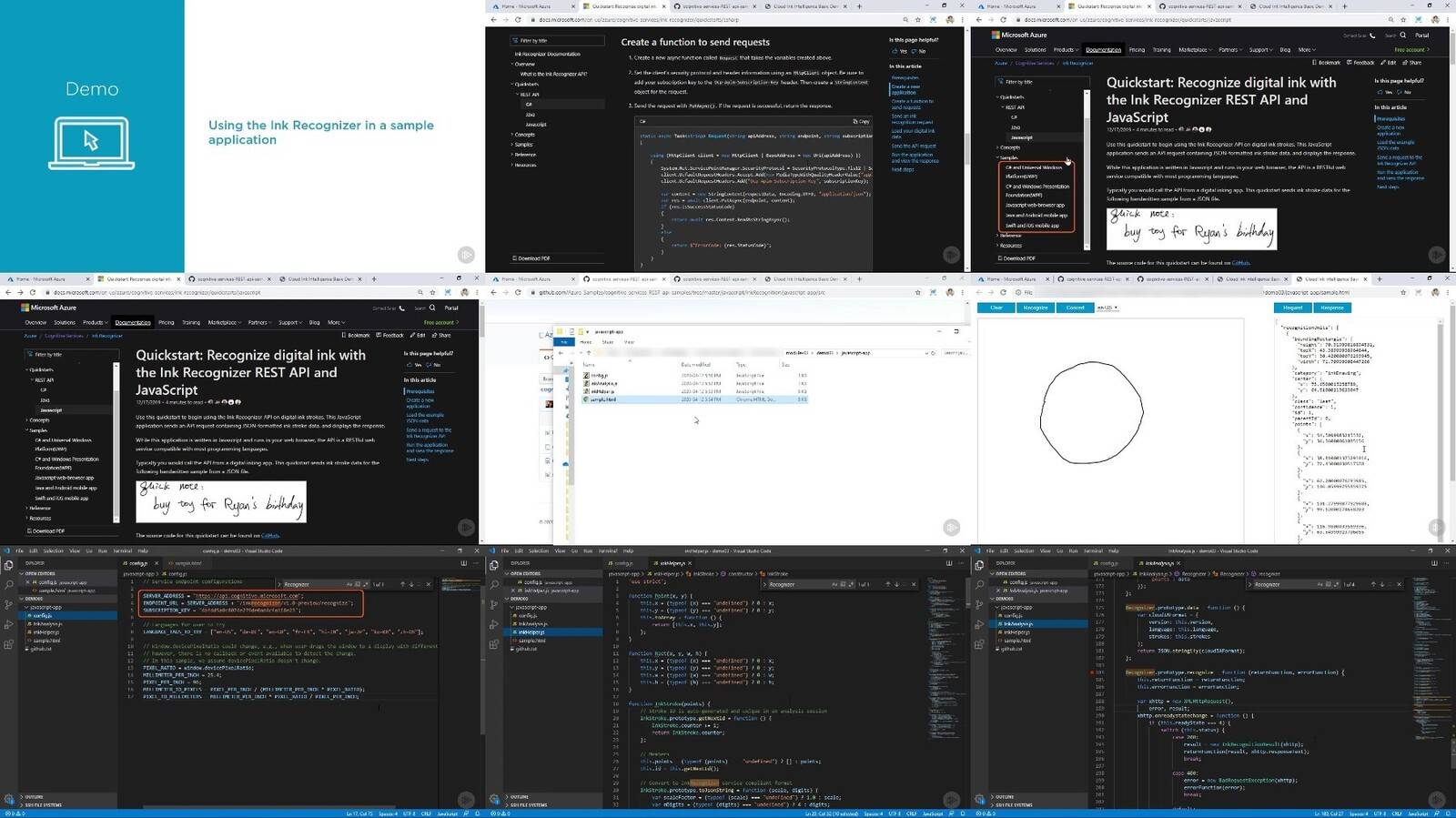The image size is (1456, 818).
Task: Open Search view in inkHelper.js VS Code frame
Action: click(x=494, y=585)
